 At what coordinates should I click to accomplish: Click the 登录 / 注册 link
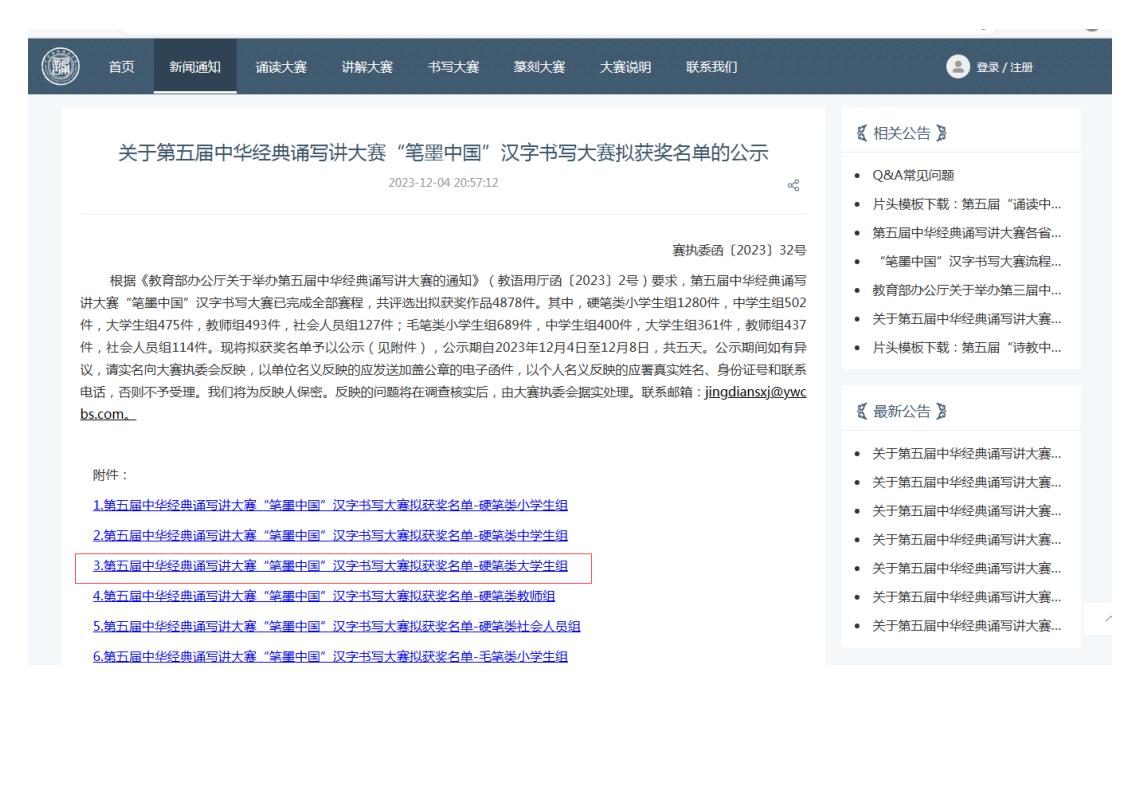(1005, 67)
